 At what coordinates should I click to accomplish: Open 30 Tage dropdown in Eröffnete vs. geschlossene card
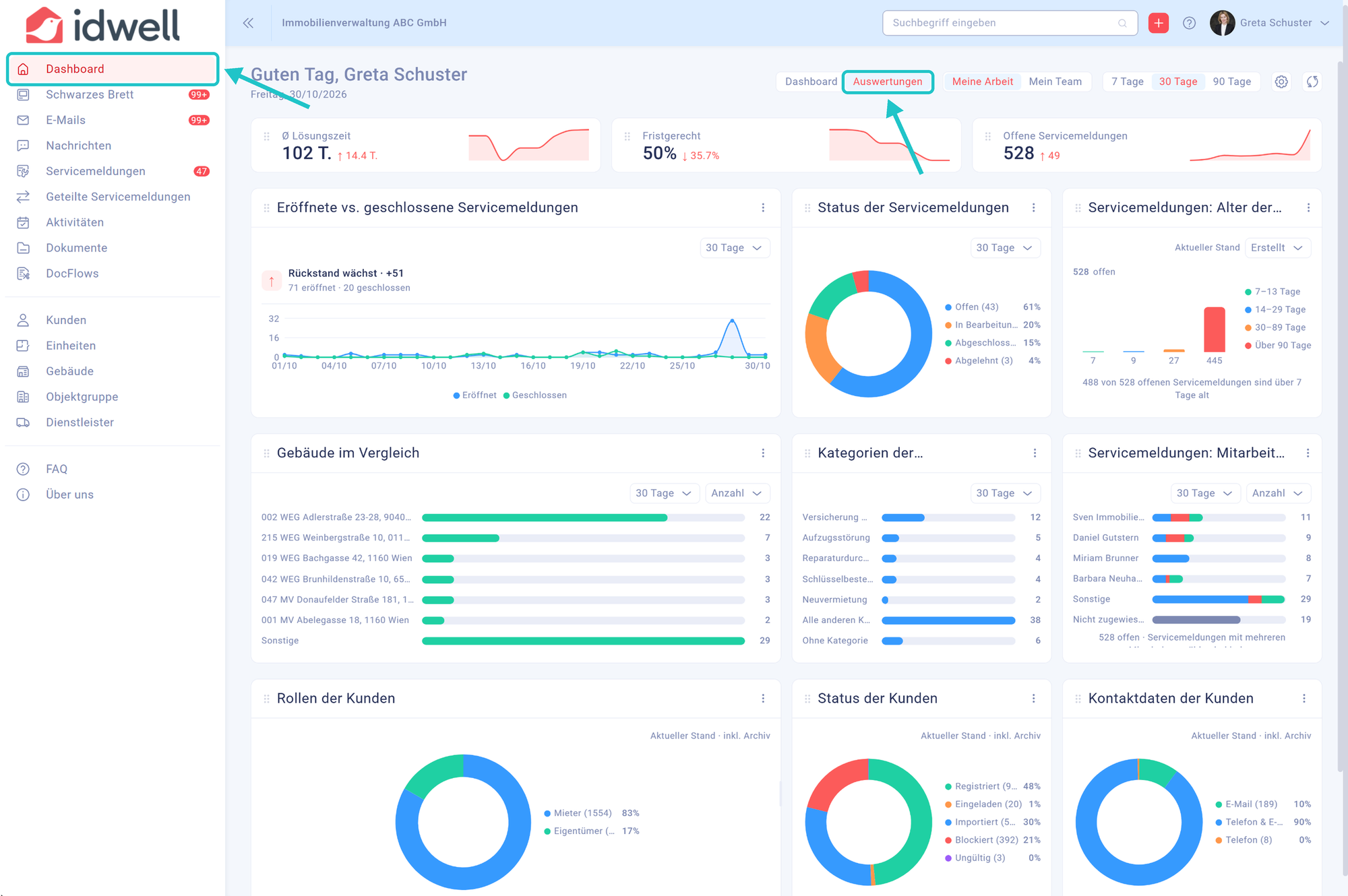coord(734,248)
